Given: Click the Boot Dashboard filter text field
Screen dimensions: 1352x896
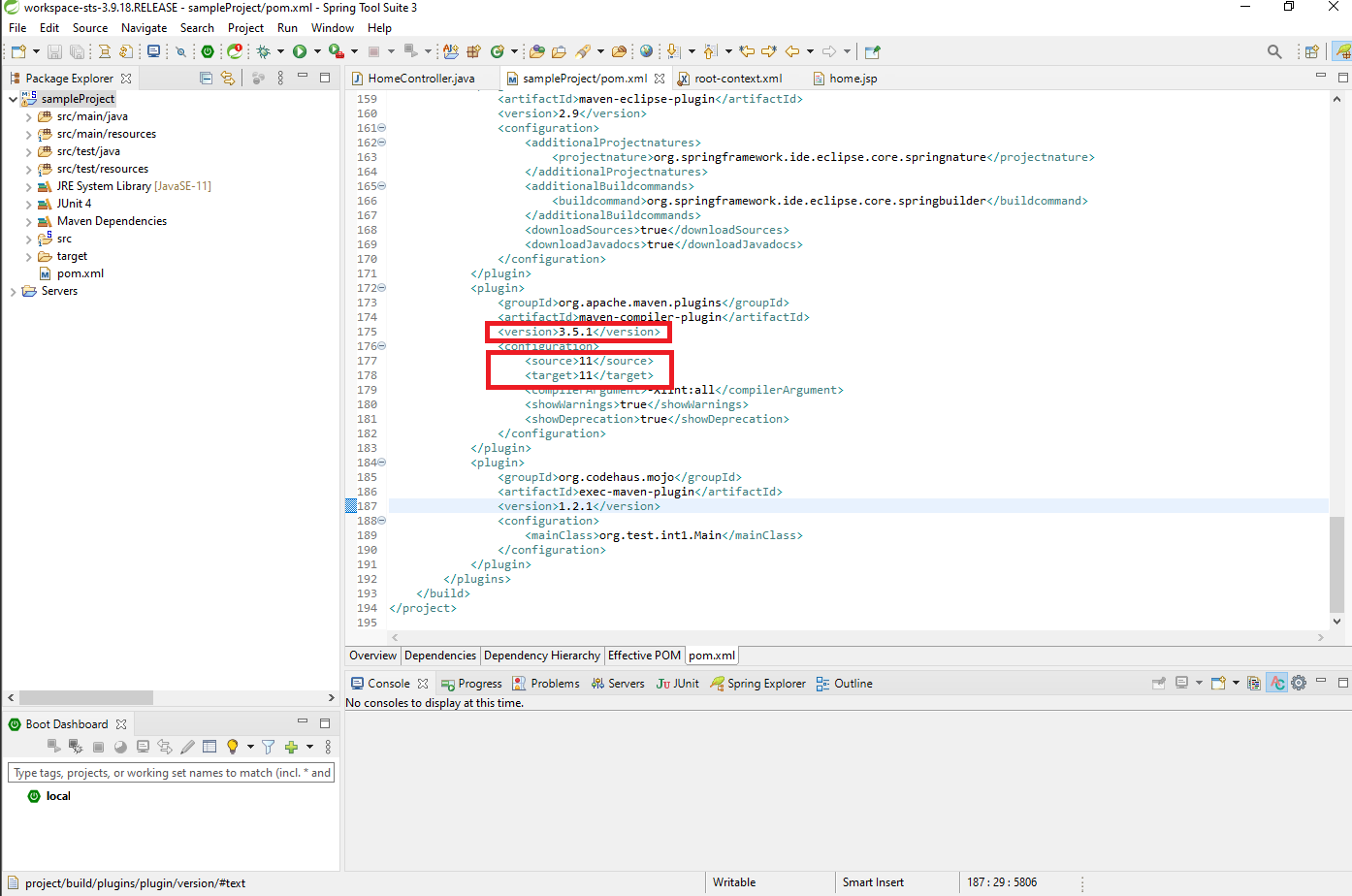Looking at the screenshot, I should tap(172, 773).
